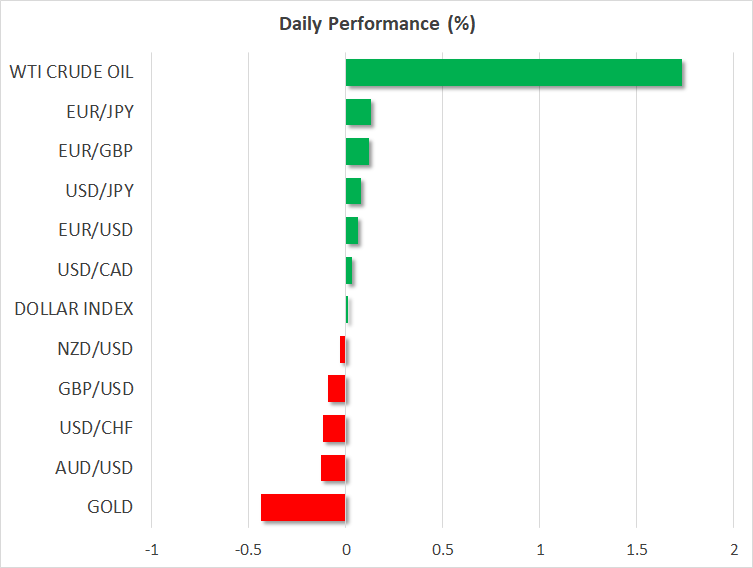This screenshot has width=753, height=568.
Task: Select the GBP/USD red bar
Action: [x=336, y=388]
